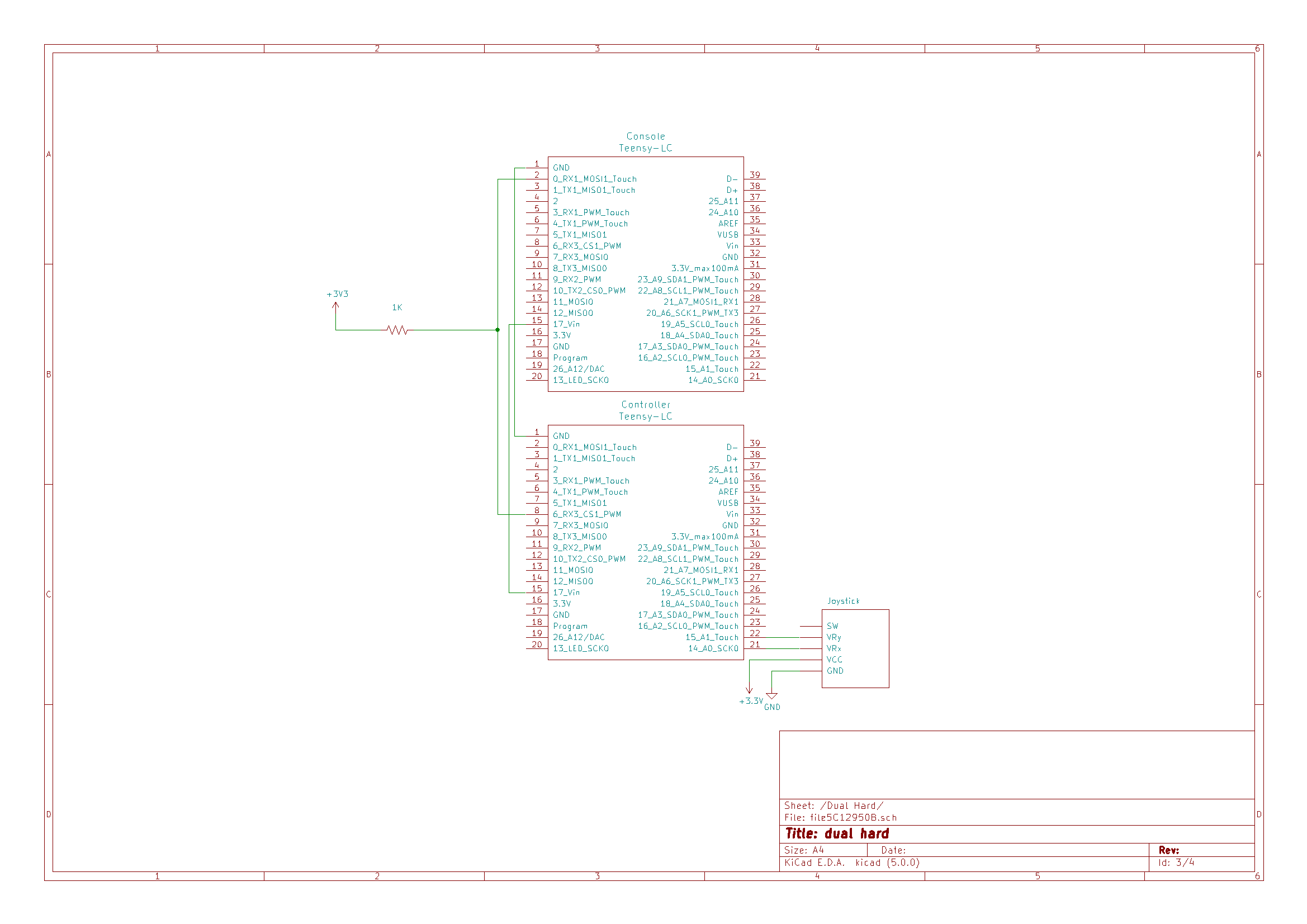This screenshot has height=924, width=1307.
Task: Click Console pin 10_TX2_CS0_PWM label
Action: point(589,291)
